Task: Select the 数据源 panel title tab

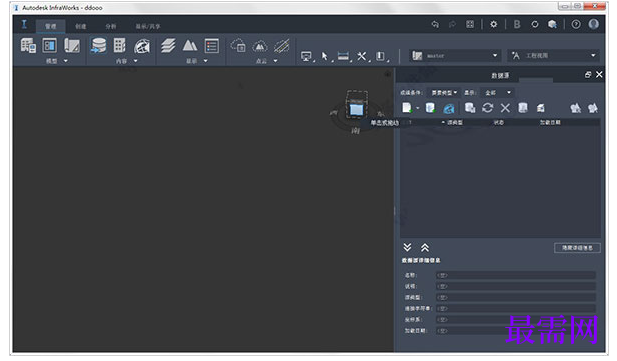Action: pos(500,76)
